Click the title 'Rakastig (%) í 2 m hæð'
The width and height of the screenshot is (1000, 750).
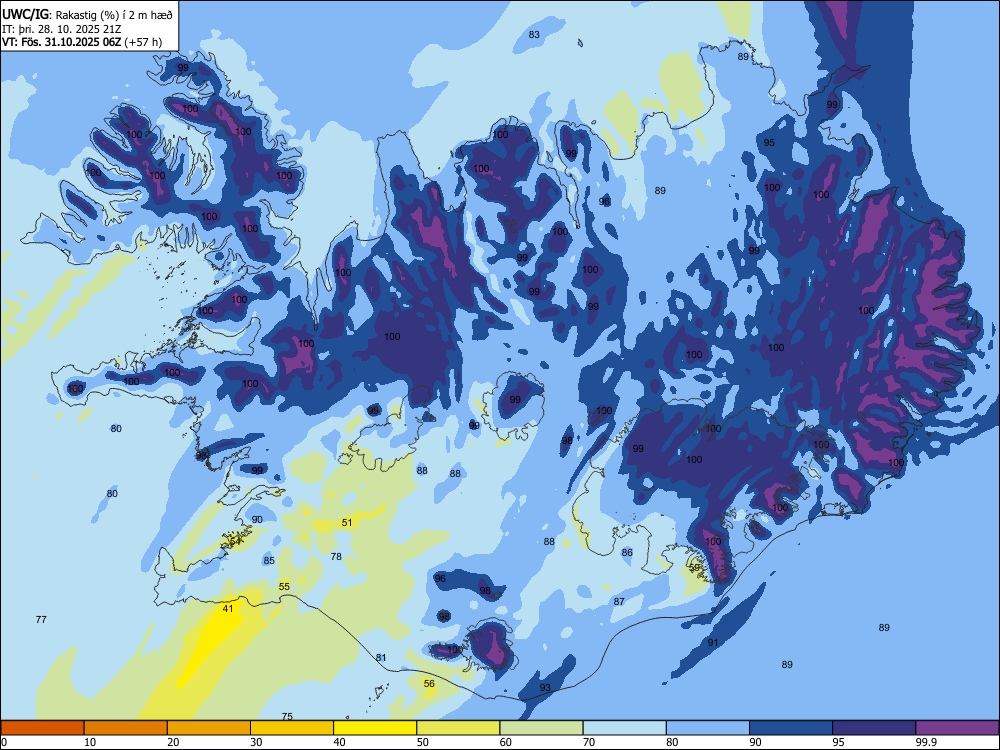click(x=114, y=14)
